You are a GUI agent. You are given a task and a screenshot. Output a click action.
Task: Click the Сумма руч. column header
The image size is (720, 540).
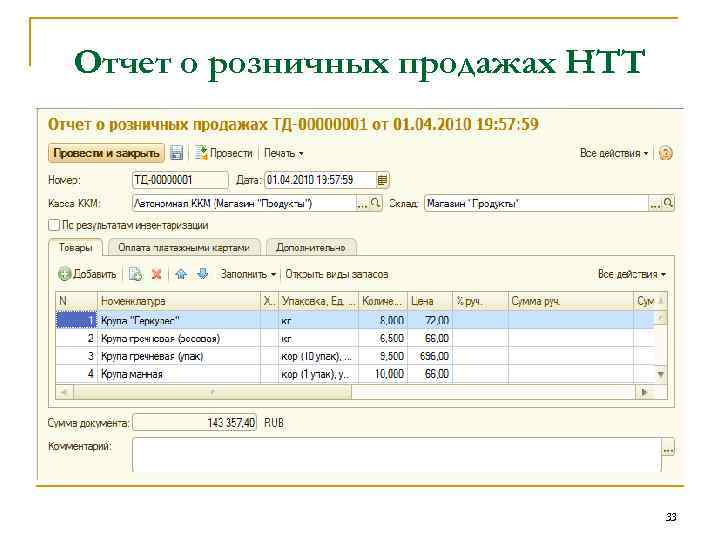tap(571, 301)
